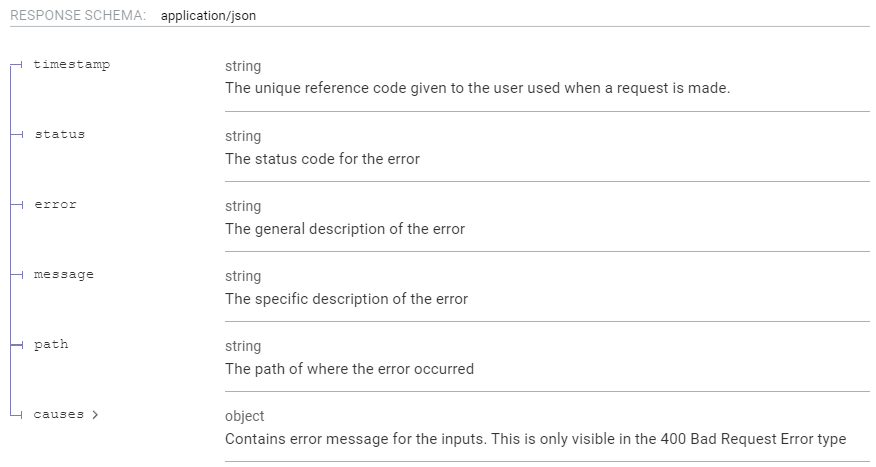Click the string type of timestamp
The image size is (876, 467).
click(x=243, y=66)
